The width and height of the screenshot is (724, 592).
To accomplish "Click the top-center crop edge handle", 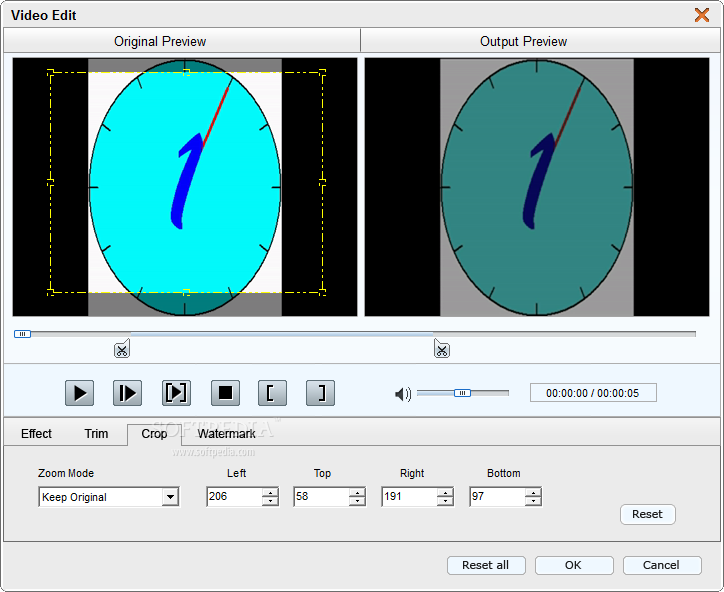I will pos(186,72).
